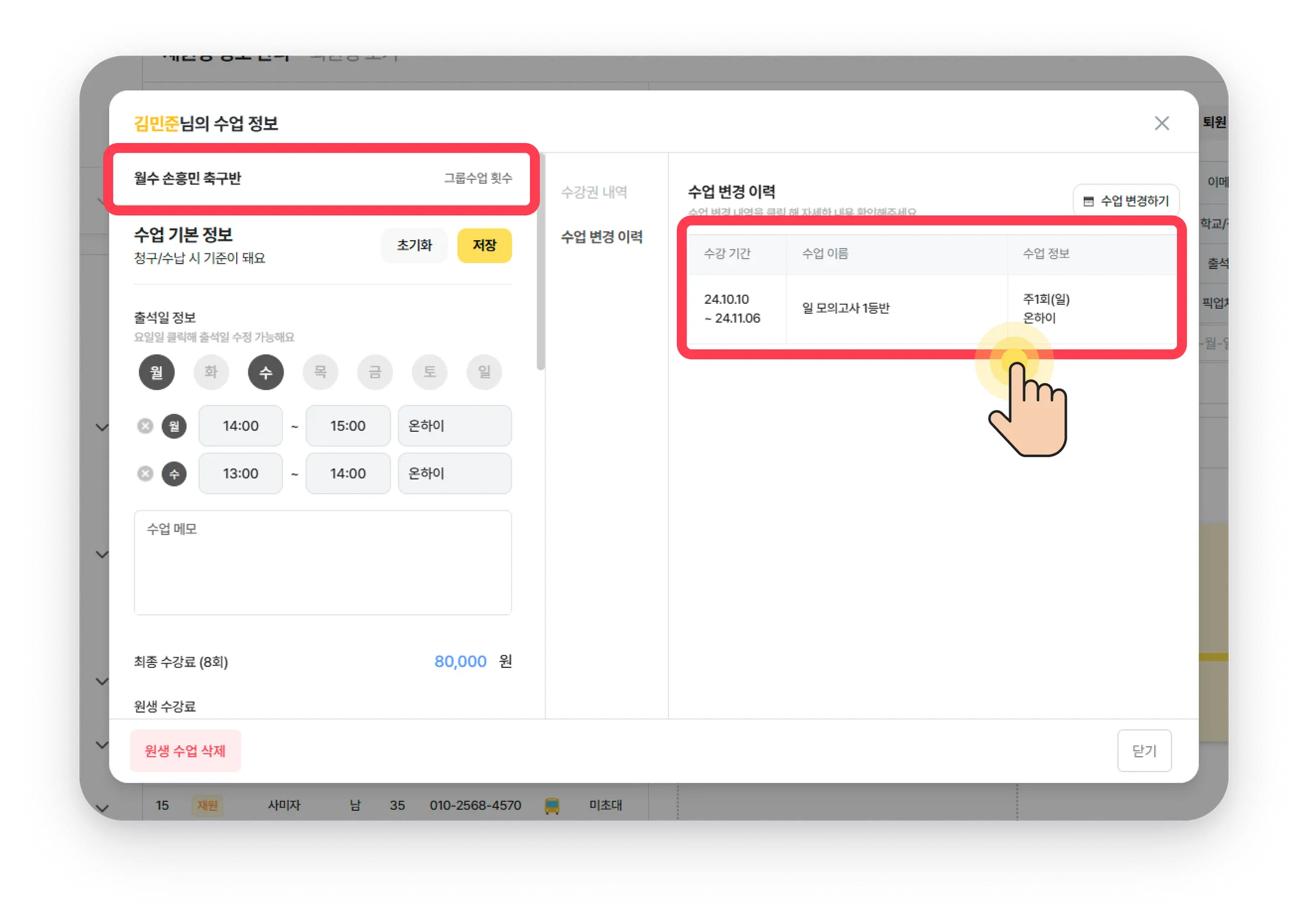1308x924 pixels.
Task: Remove the Monday time slot row
Action: 146,426
